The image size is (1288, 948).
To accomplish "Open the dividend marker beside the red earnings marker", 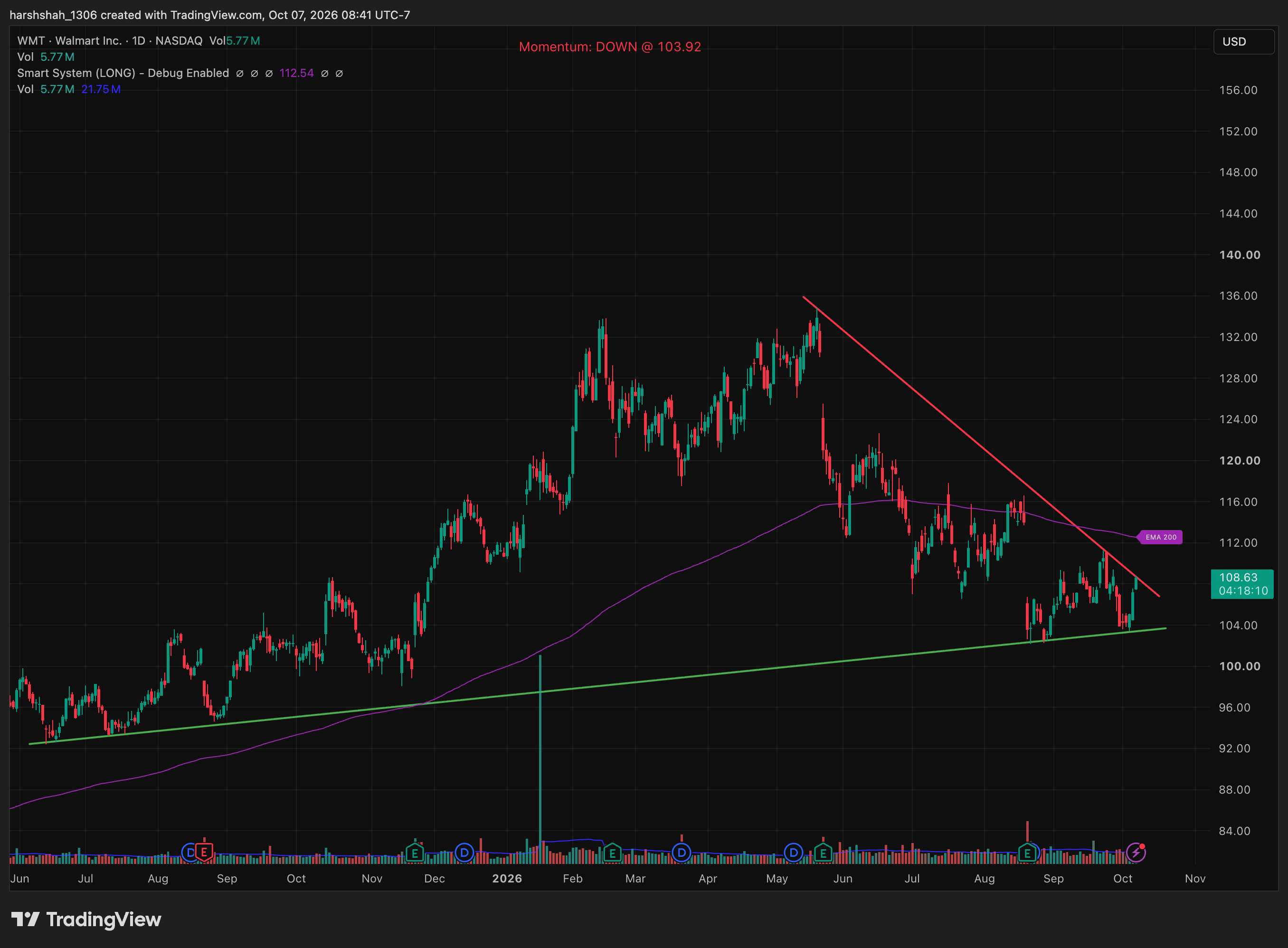I will [189, 853].
